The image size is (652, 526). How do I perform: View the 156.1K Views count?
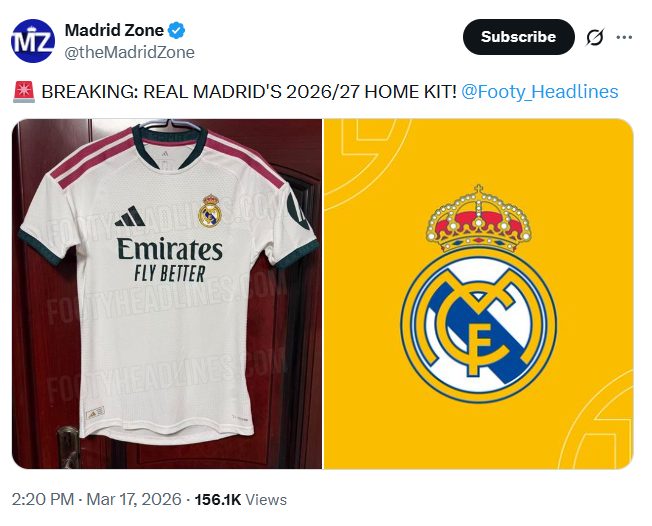[241, 499]
